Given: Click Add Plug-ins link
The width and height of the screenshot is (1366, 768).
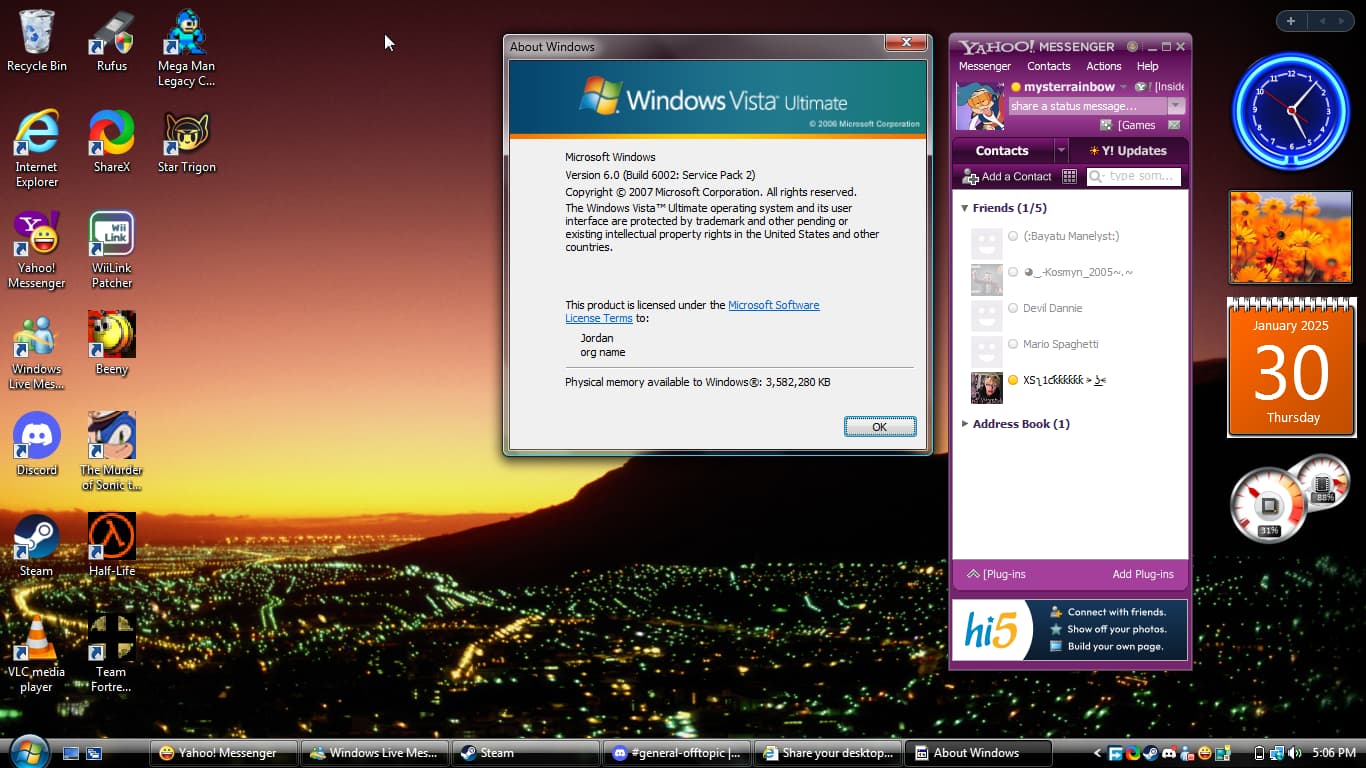Looking at the screenshot, I should (1143, 574).
